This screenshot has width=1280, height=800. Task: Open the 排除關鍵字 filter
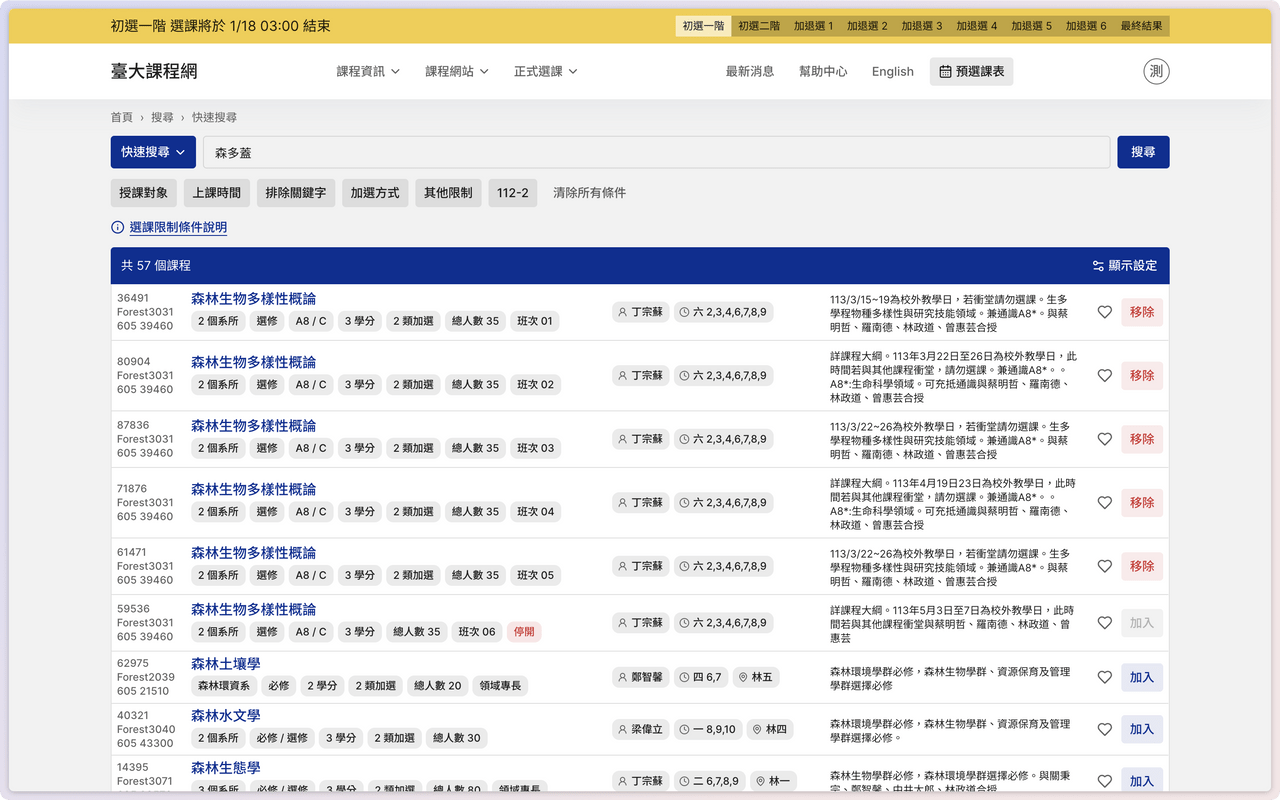(x=296, y=193)
